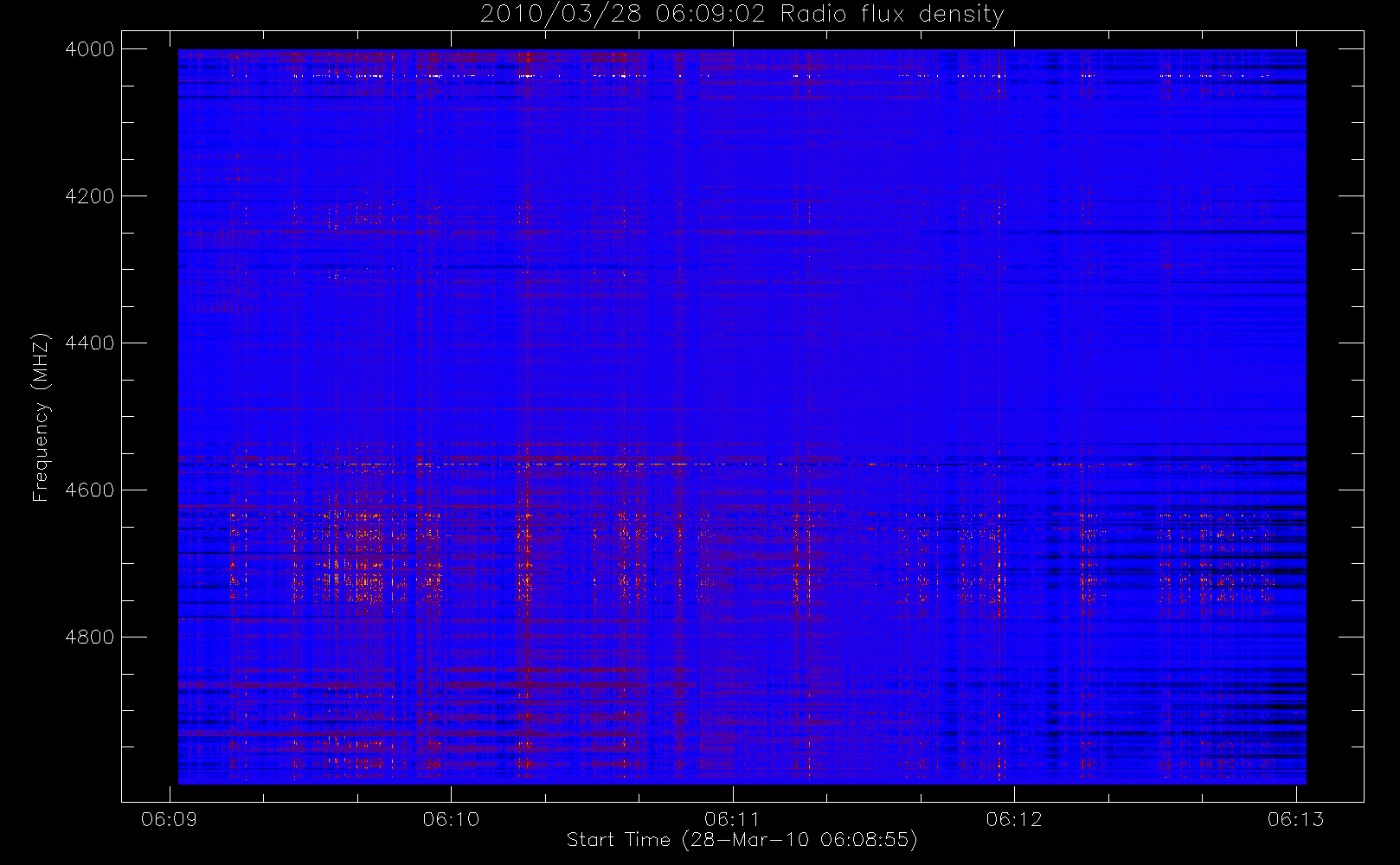Select the 4200 frequency tick label
1400x865 pixels.
pos(90,196)
